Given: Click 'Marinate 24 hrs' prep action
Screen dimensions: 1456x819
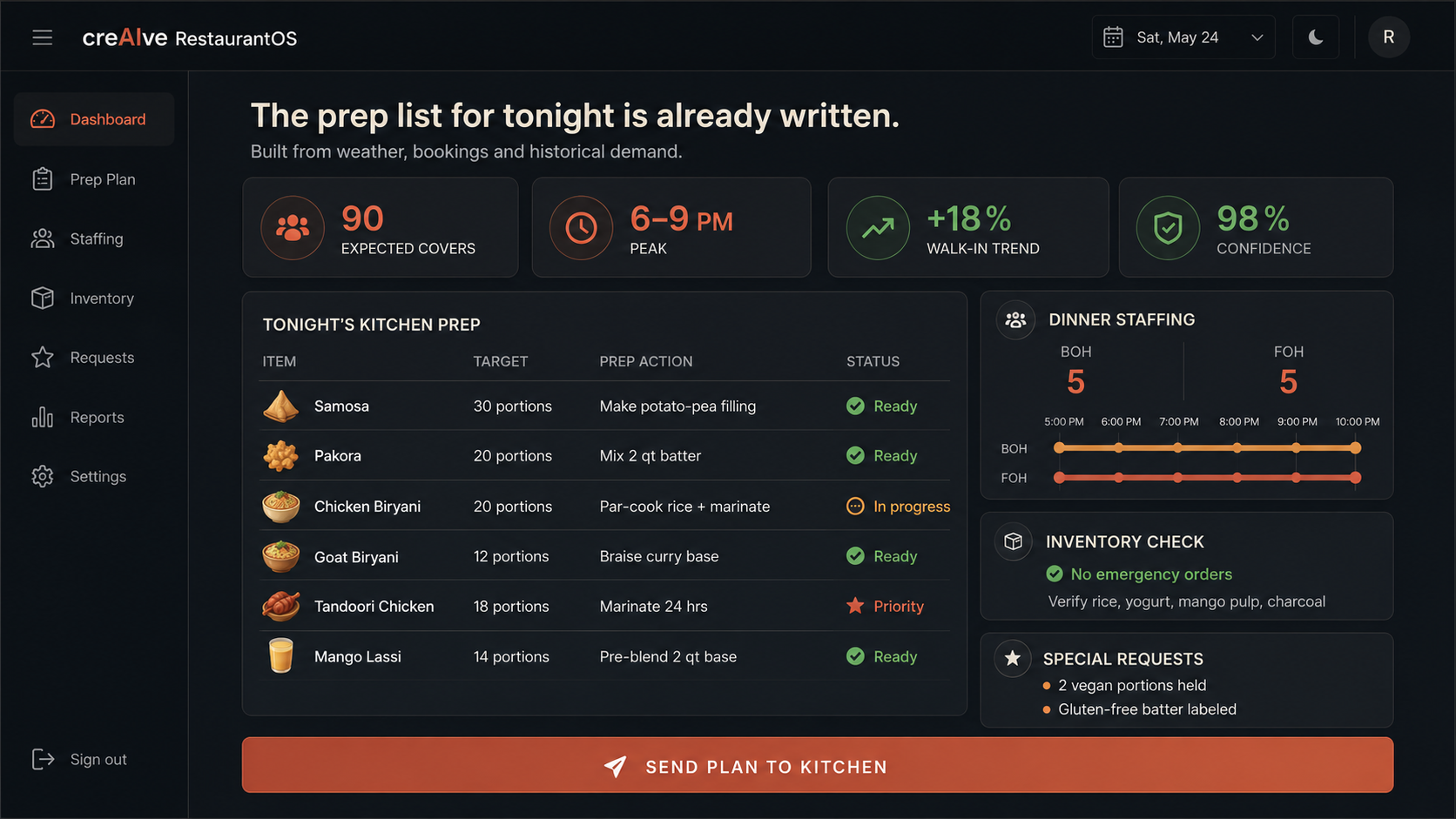Looking at the screenshot, I should 654,606.
